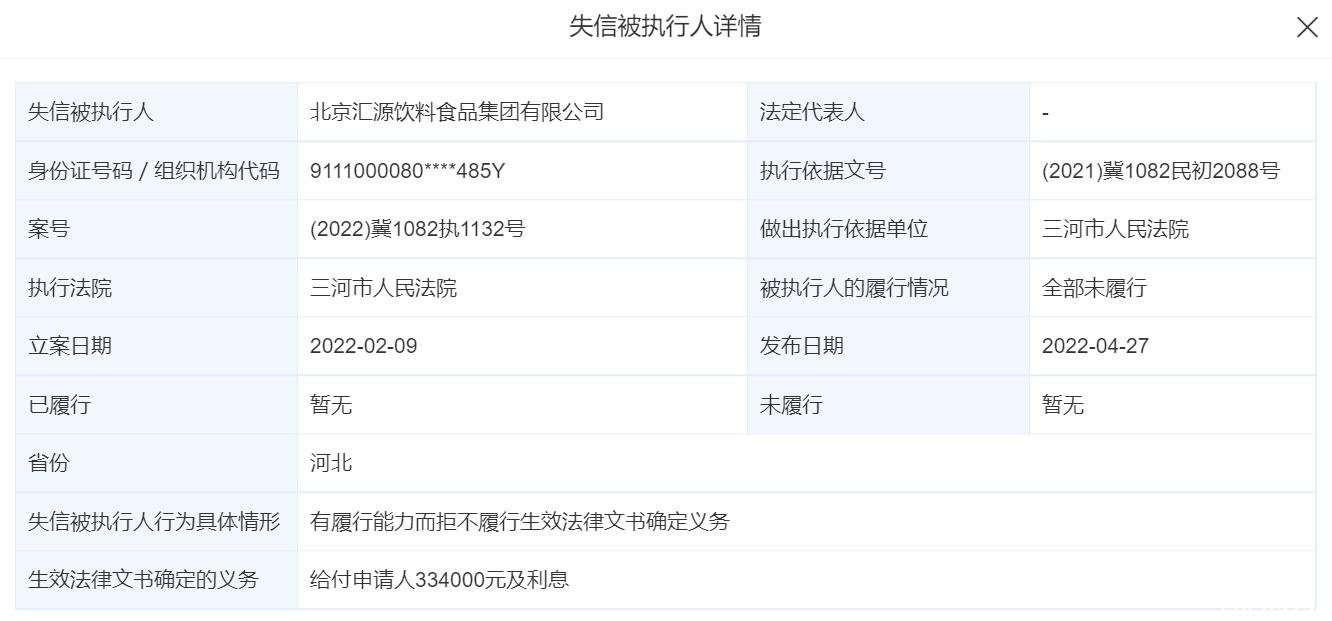Click the 已履行 value 暂无

point(331,405)
